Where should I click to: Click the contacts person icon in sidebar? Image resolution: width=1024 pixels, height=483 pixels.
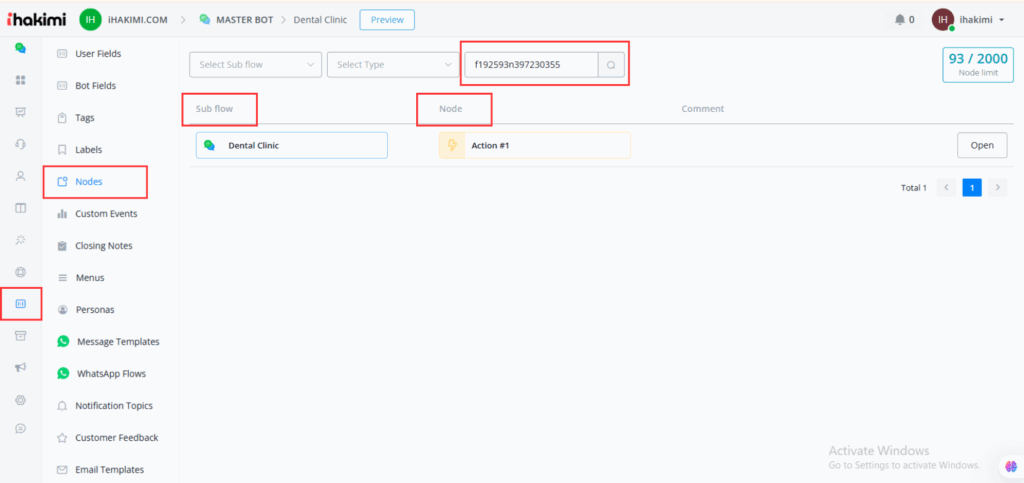(x=20, y=176)
